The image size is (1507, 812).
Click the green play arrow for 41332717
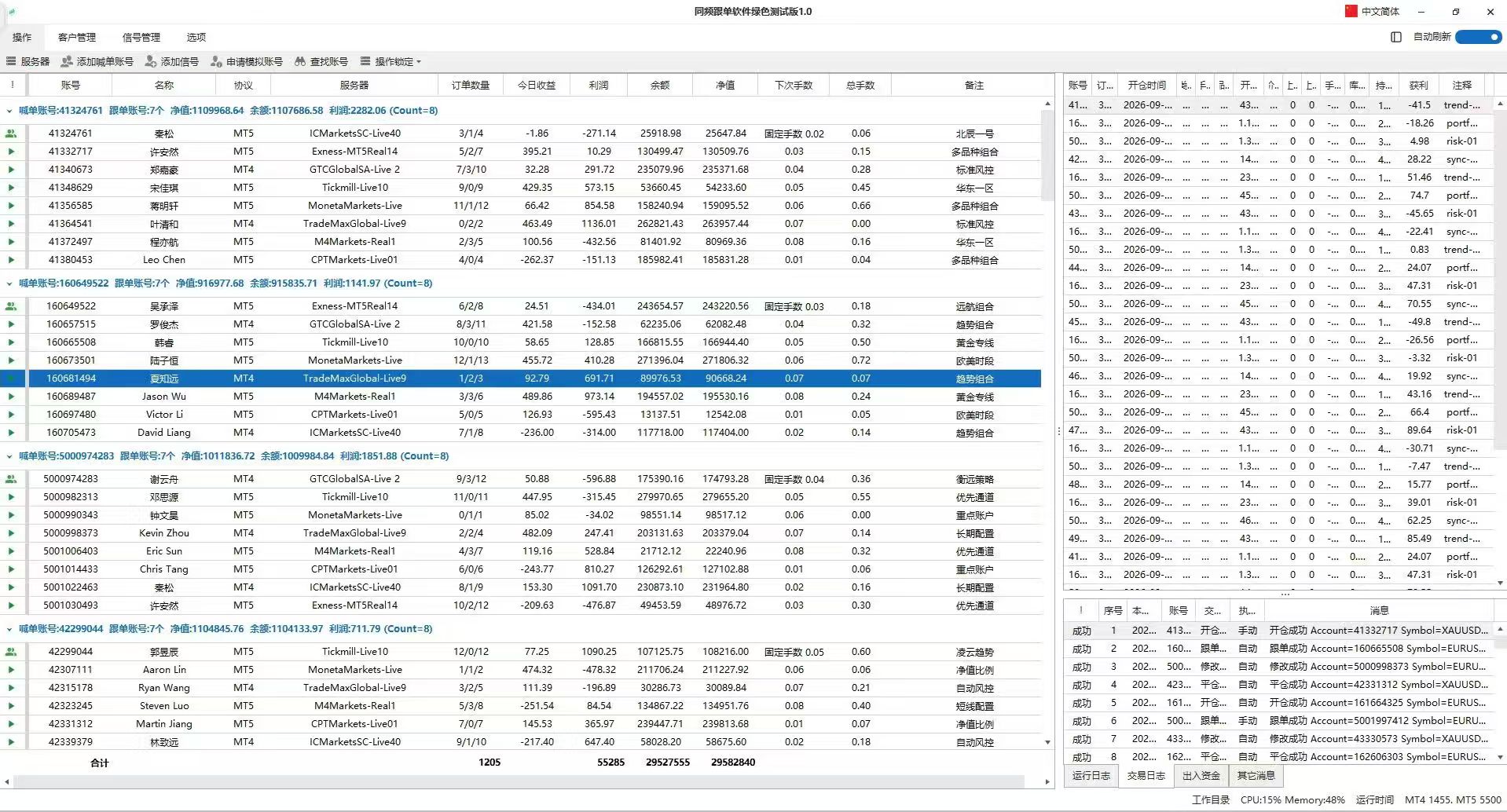[x=11, y=152]
